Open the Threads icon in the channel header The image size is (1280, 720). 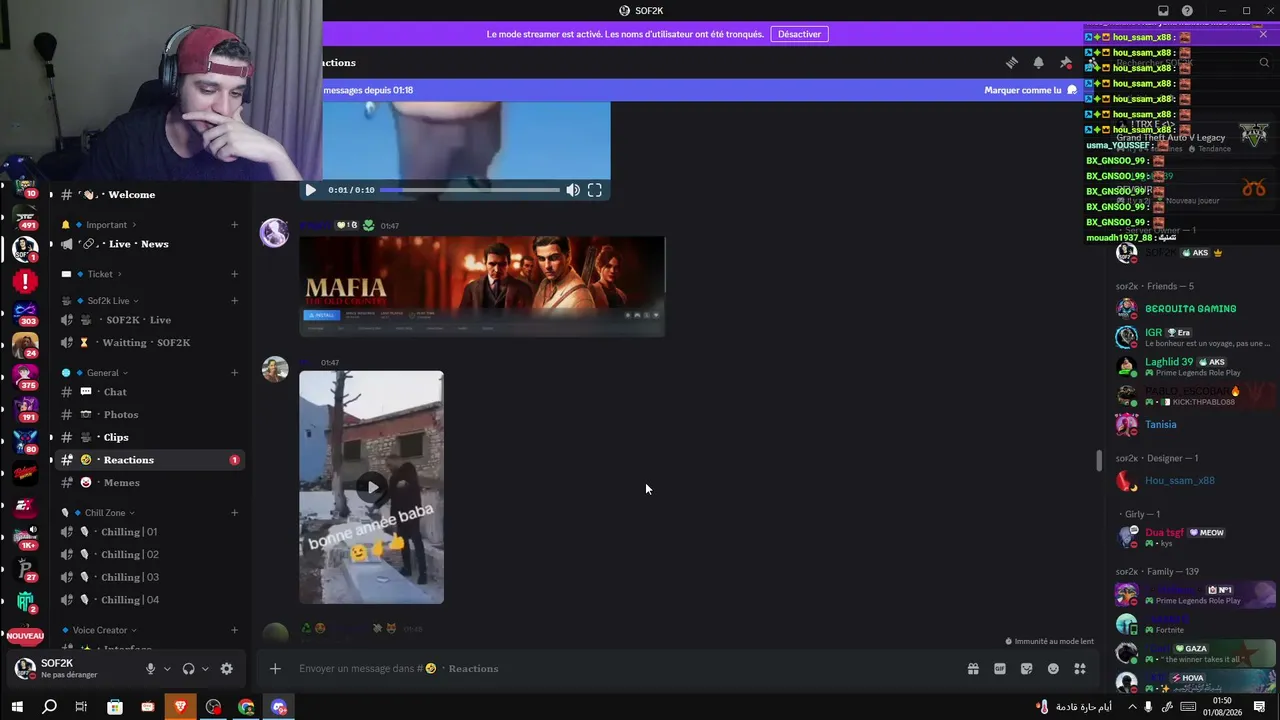coord(1012,62)
